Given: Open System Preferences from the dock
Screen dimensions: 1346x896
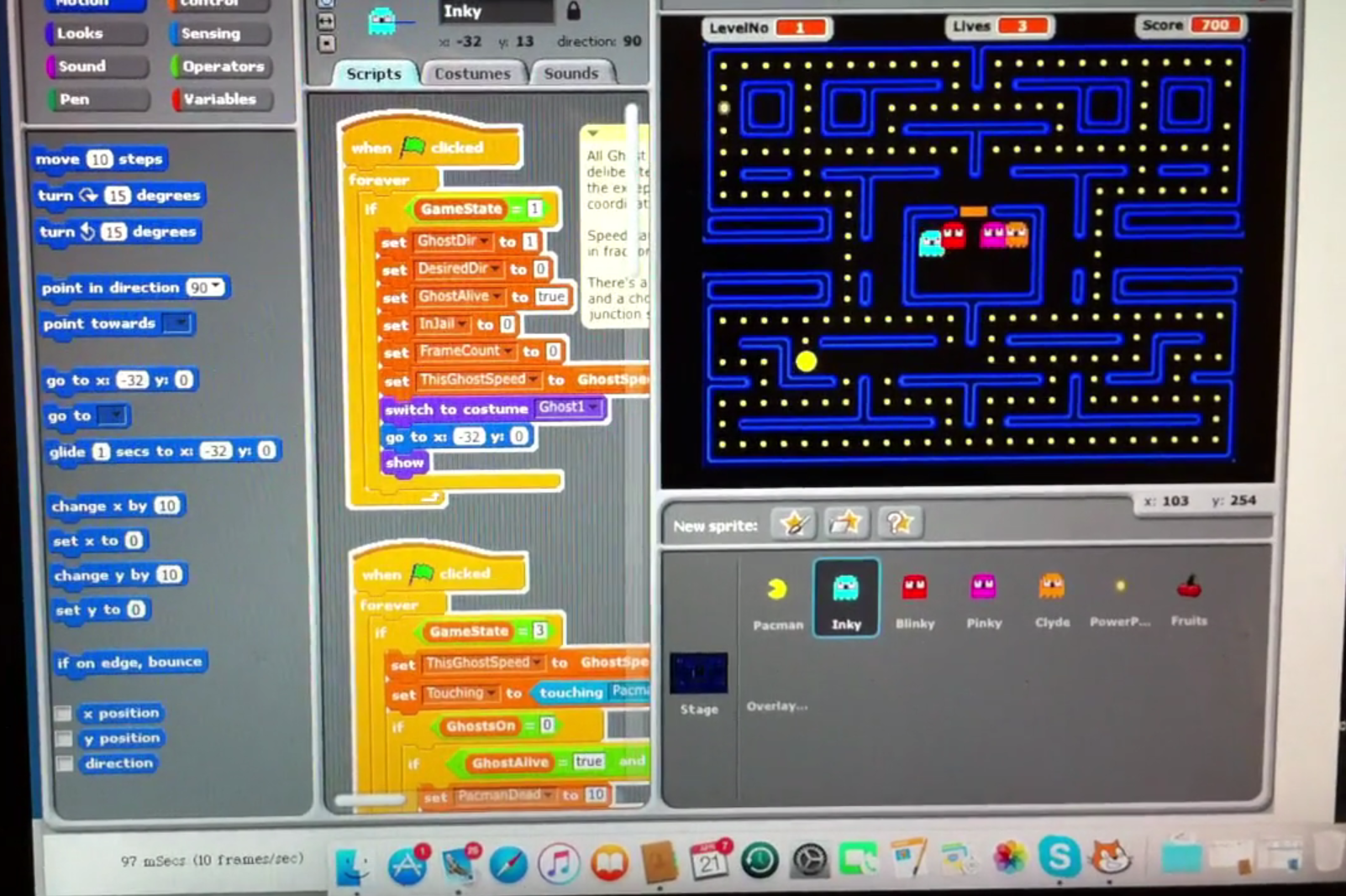Looking at the screenshot, I should point(810,862).
